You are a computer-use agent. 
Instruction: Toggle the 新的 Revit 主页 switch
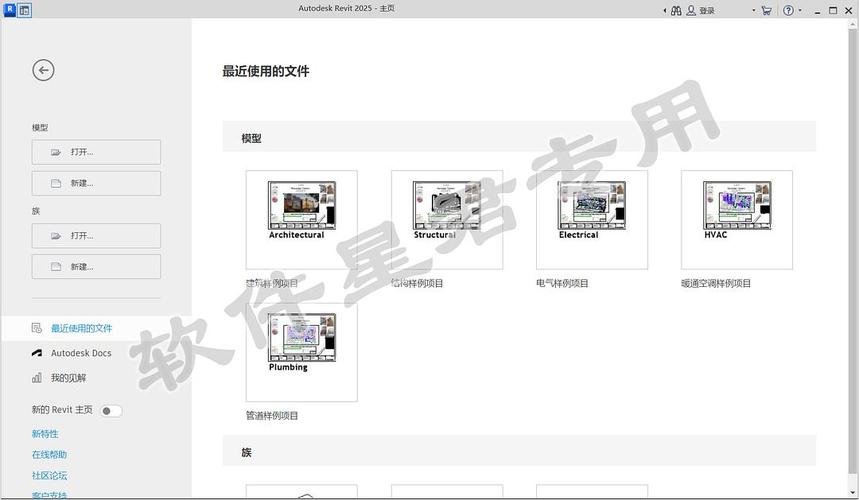click(x=110, y=410)
